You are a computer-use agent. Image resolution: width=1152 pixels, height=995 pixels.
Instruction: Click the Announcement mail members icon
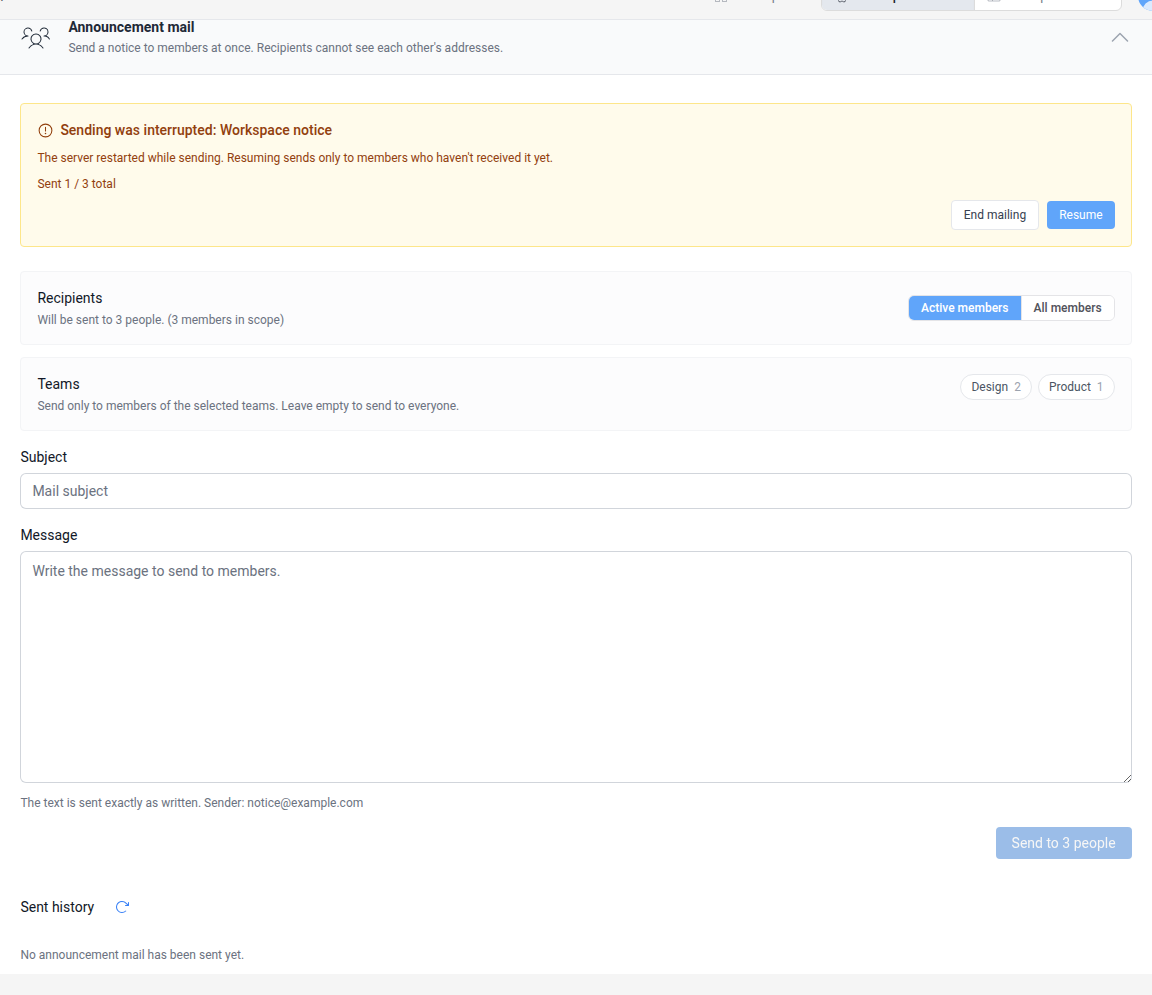(x=35, y=37)
